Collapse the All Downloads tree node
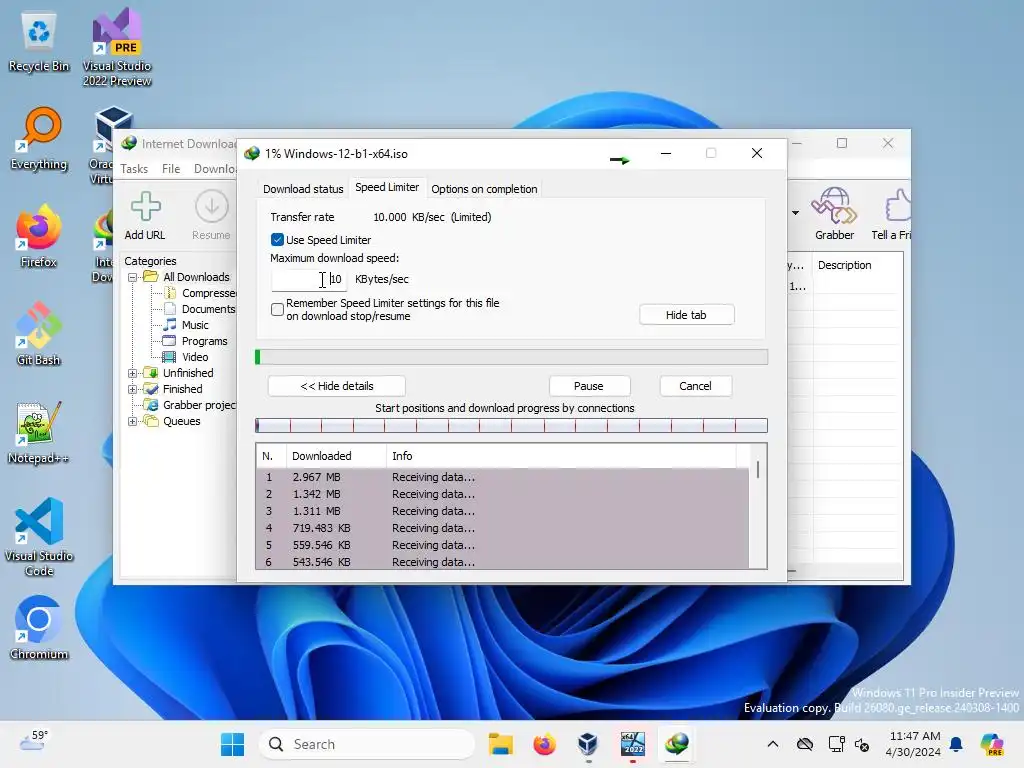The width and height of the screenshot is (1024, 768). pos(133,277)
